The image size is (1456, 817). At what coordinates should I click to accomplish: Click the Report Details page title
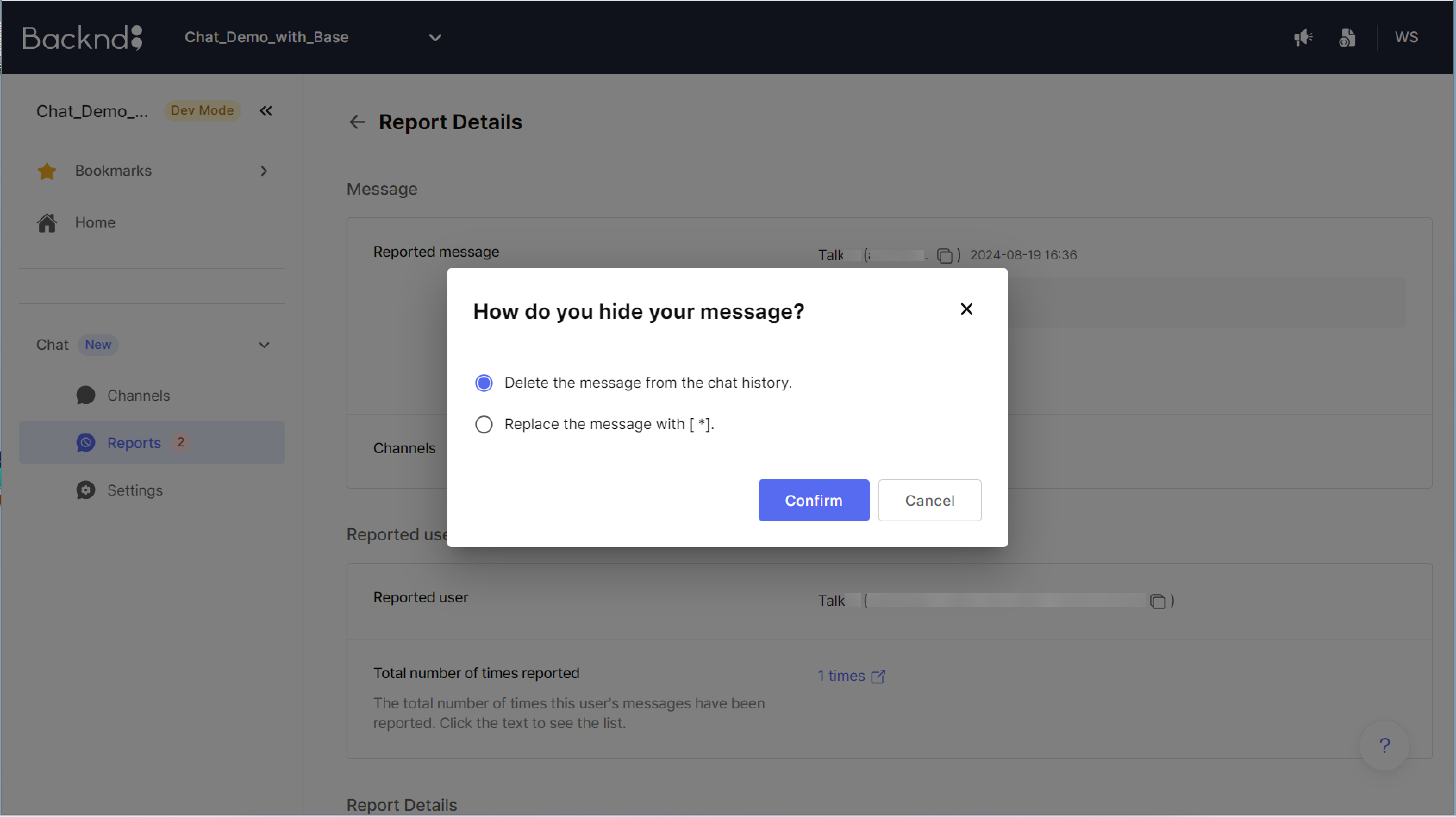pos(450,122)
